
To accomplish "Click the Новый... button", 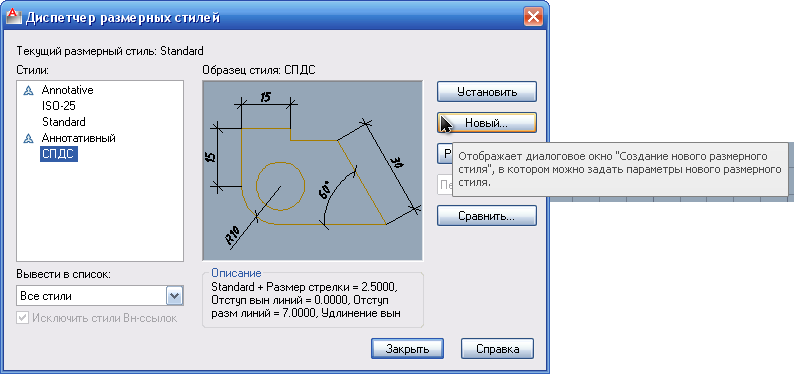I will pos(487,123).
